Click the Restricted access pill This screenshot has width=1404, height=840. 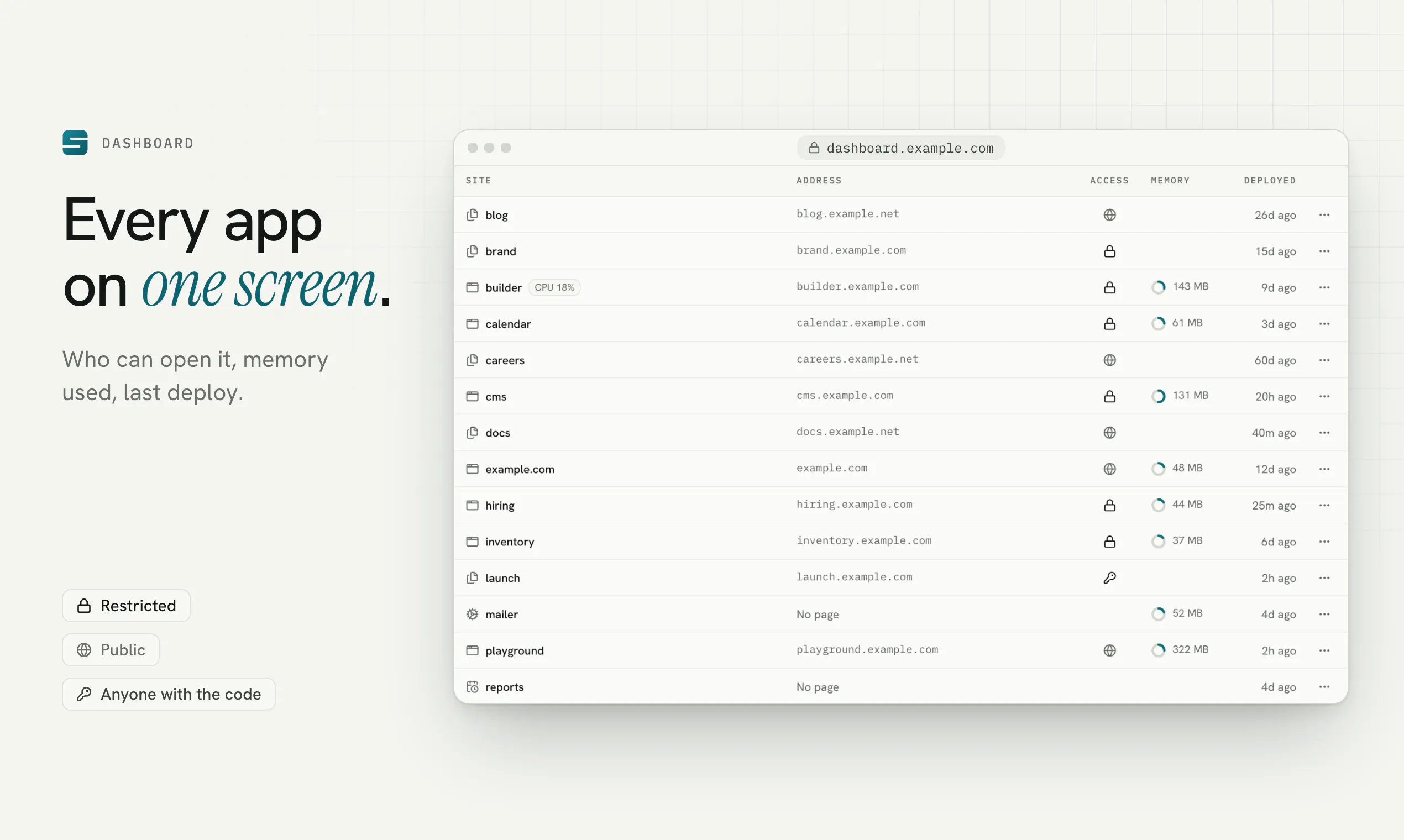(126, 606)
